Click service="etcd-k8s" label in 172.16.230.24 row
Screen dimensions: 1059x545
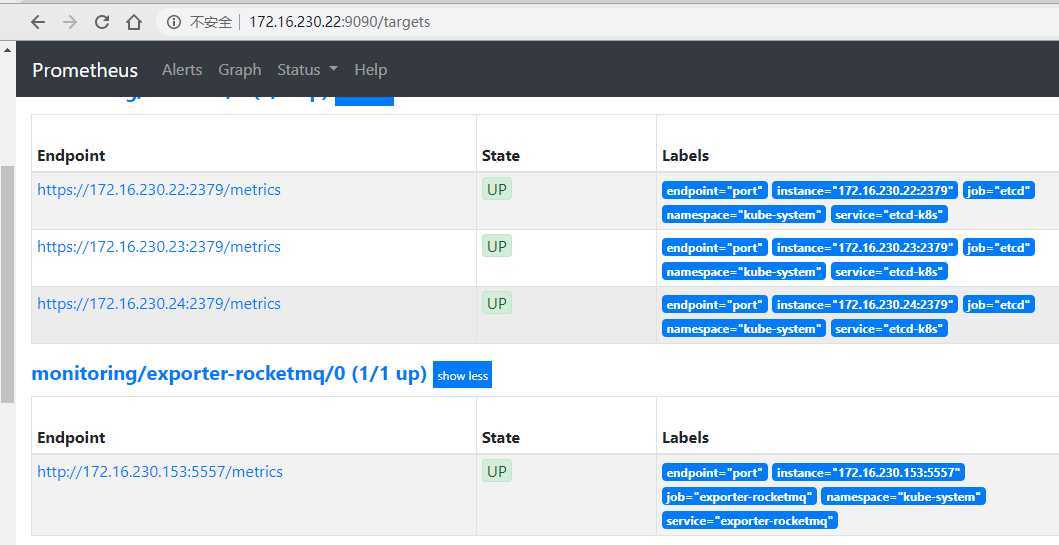tap(889, 329)
